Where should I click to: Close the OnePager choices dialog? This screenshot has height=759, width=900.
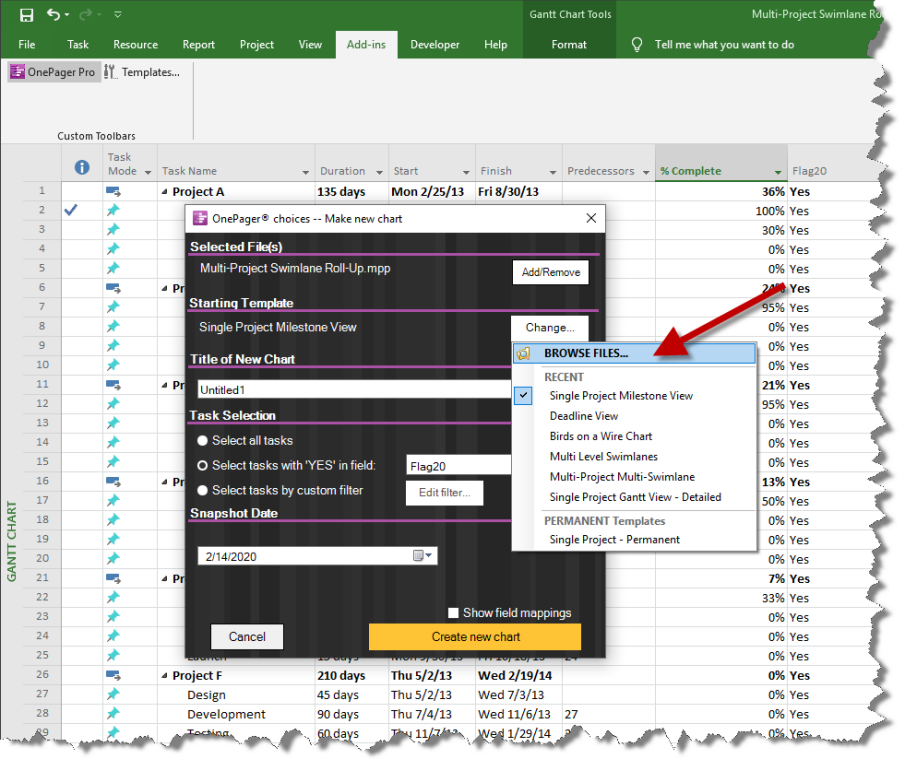coord(591,218)
